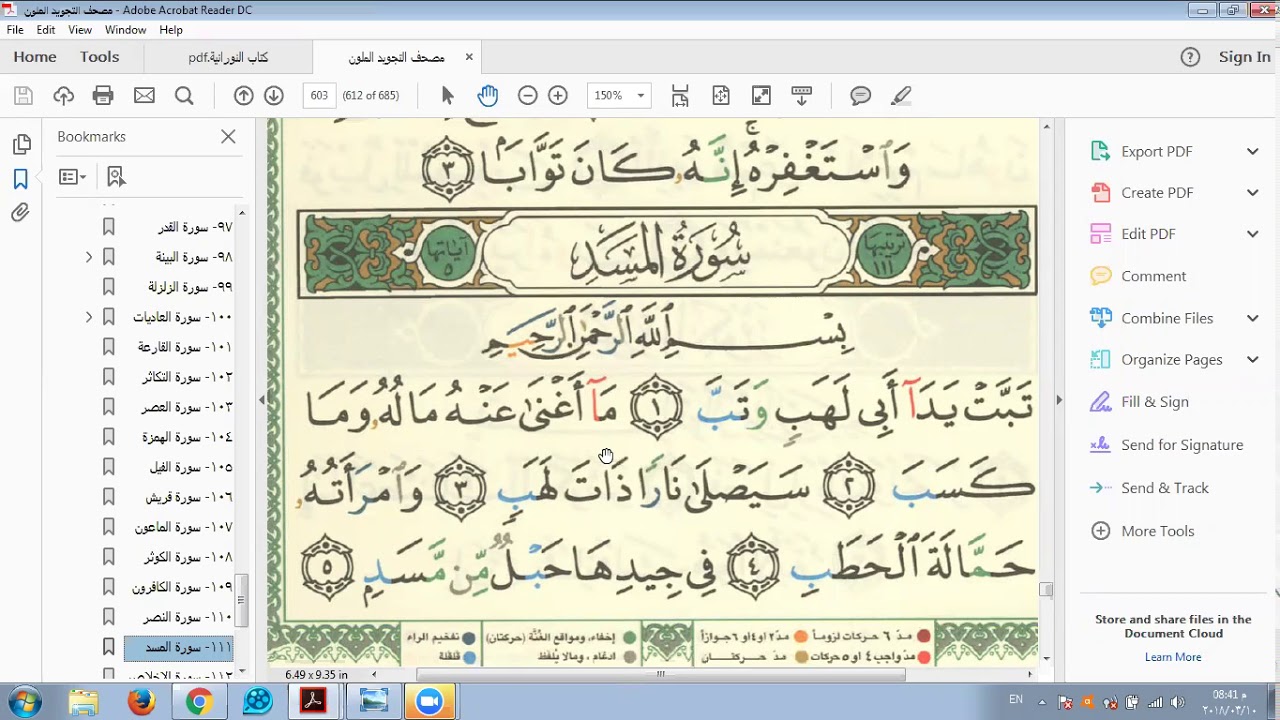Viewport: 1280px width, 720px height.
Task: Select the سورة النصر bookmark
Action: pyautogui.click(x=187, y=617)
